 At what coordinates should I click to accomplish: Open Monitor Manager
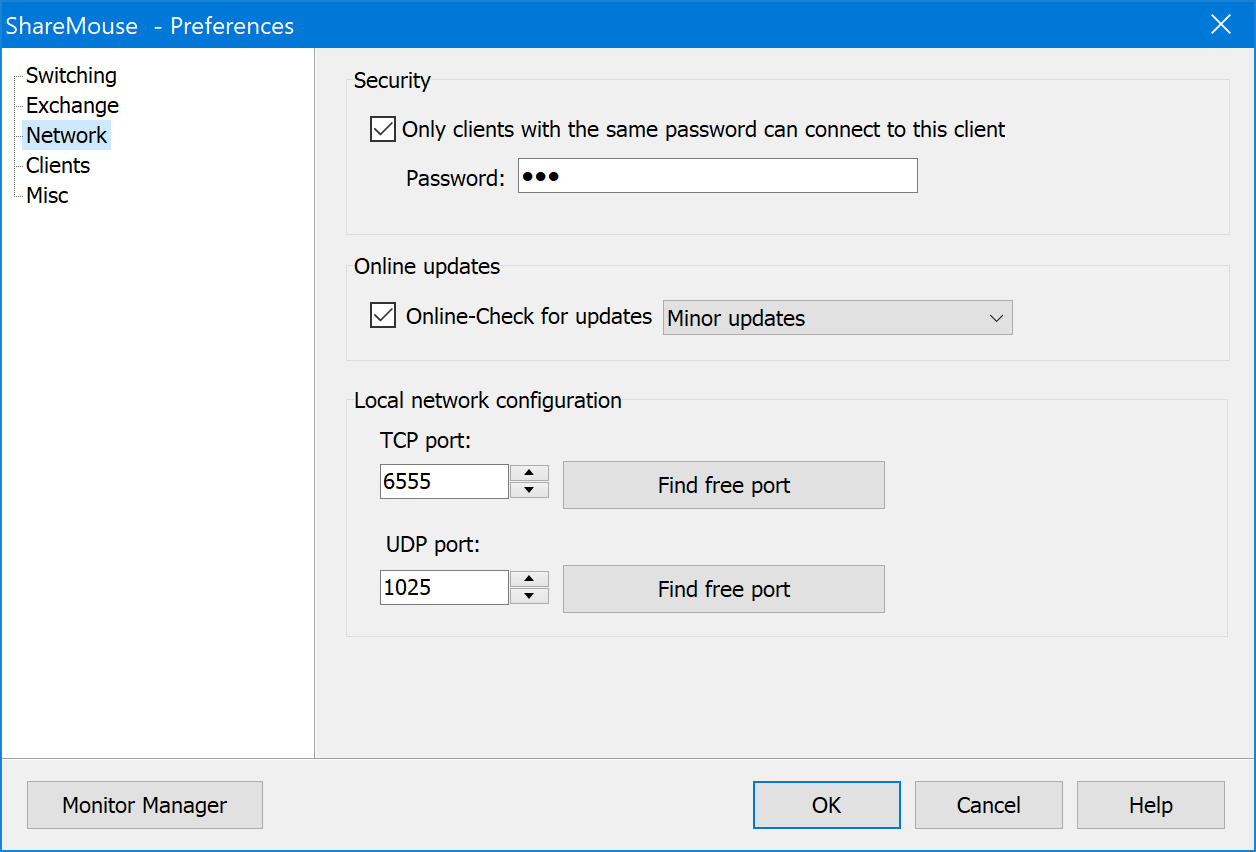click(x=145, y=805)
